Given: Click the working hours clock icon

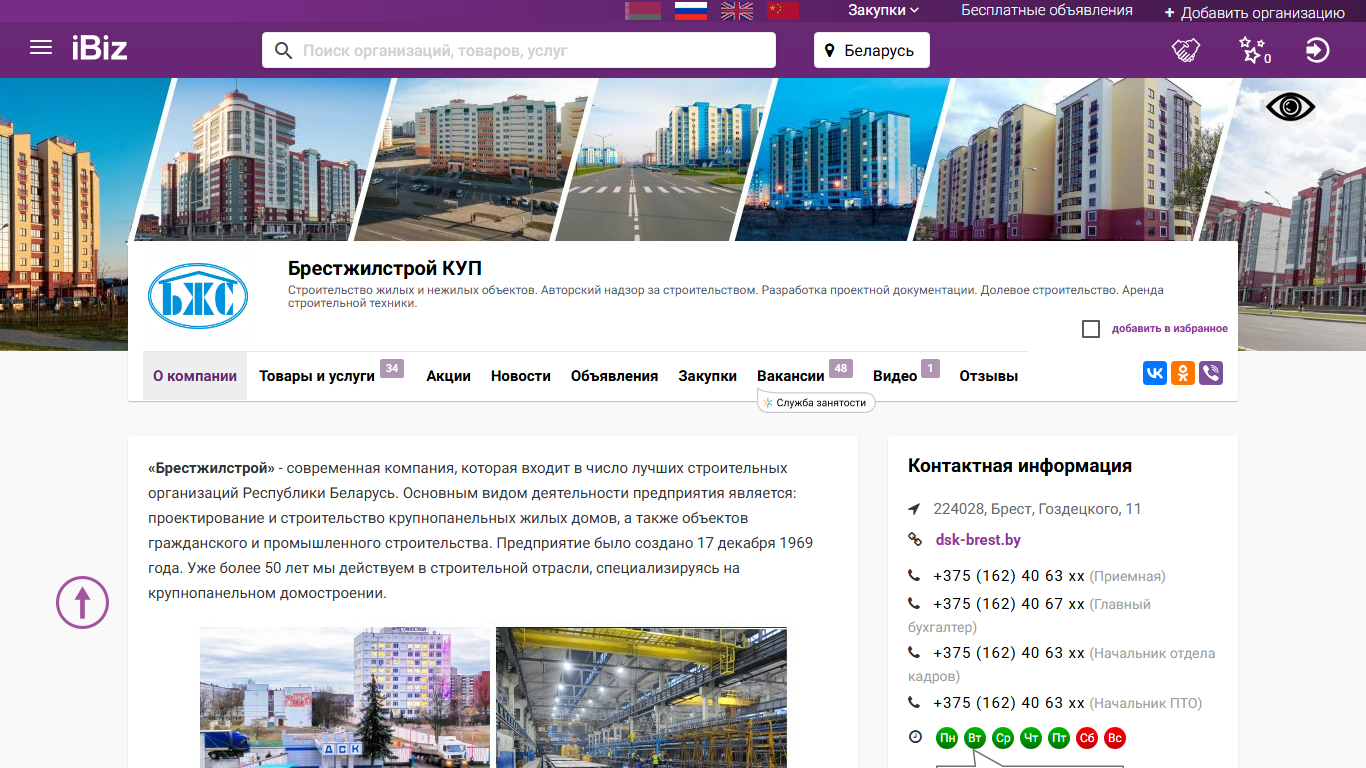Looking at the screenshot, I should (915, 737).
